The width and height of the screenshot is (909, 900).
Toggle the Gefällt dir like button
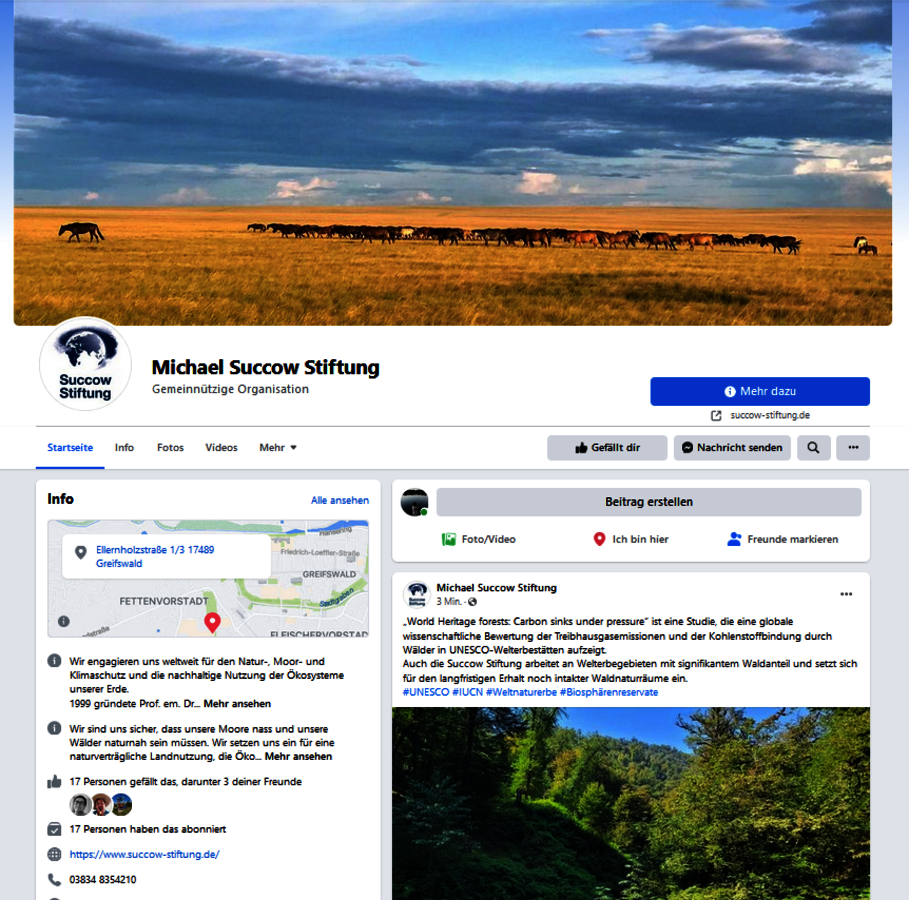click(x=607, y=448)
